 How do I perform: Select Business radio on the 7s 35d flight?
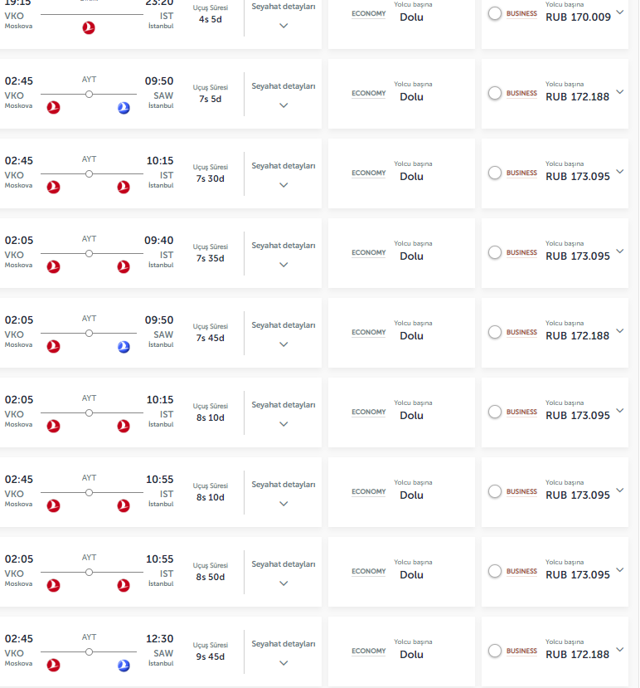[495, 253]
